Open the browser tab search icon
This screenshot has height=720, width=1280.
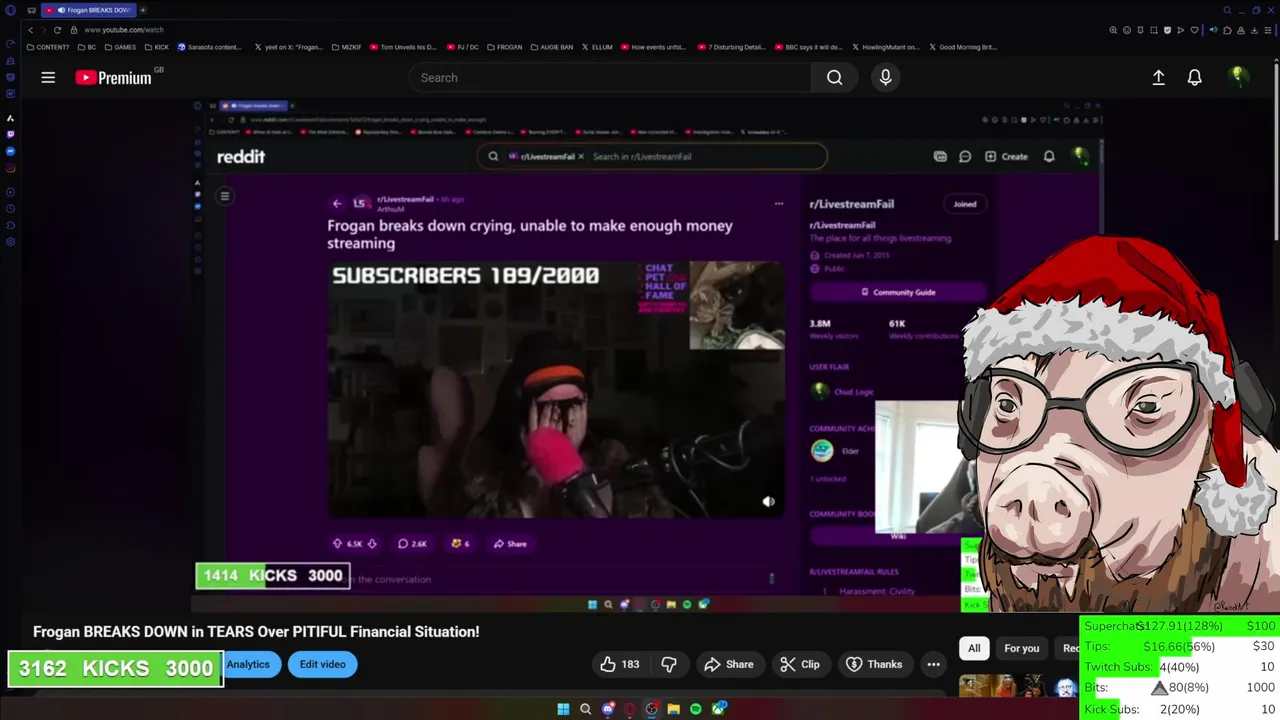[x=1227, y=10]
